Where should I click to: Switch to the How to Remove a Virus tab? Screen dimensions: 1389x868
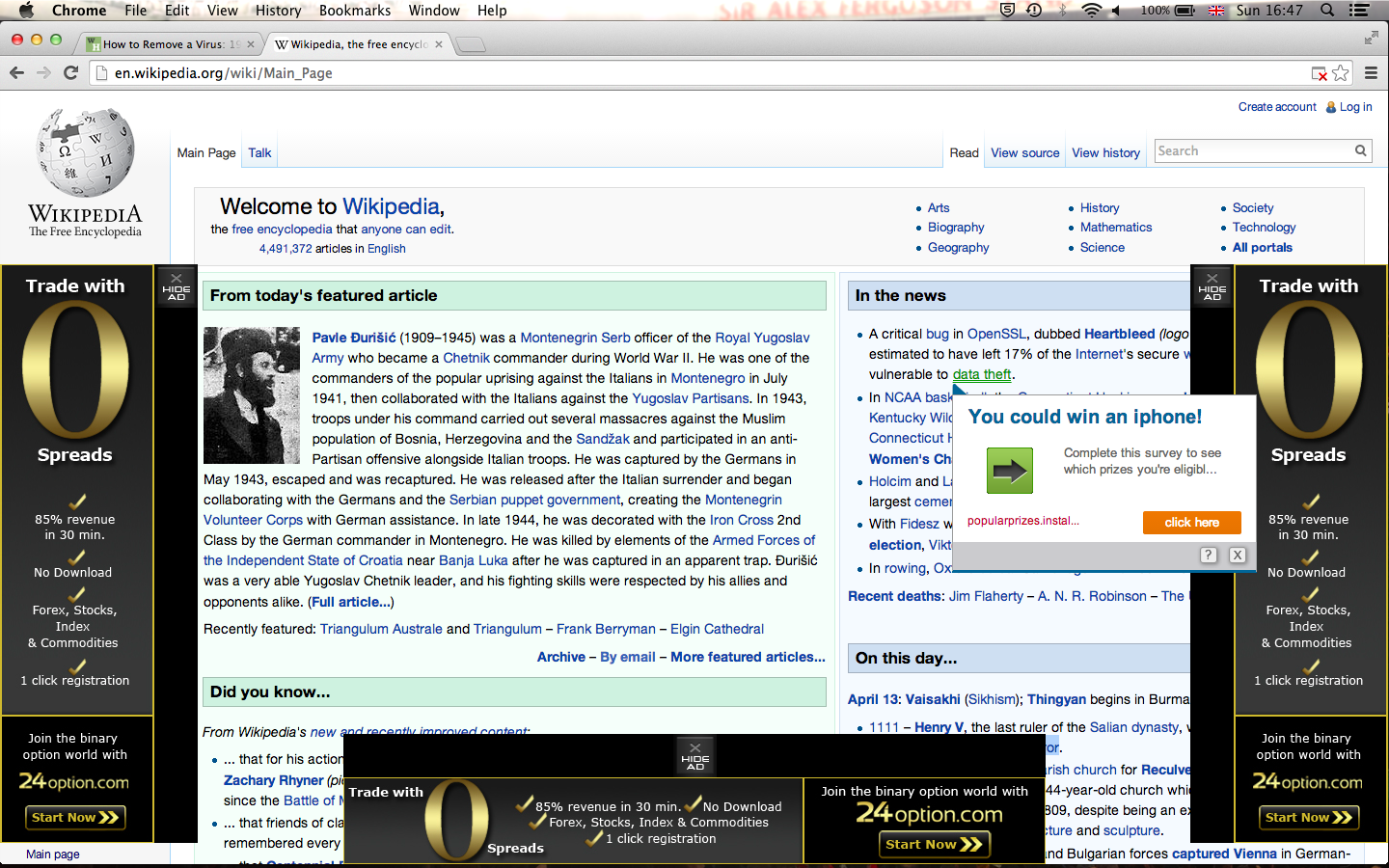pyautogui.click(x=171, y=44)
